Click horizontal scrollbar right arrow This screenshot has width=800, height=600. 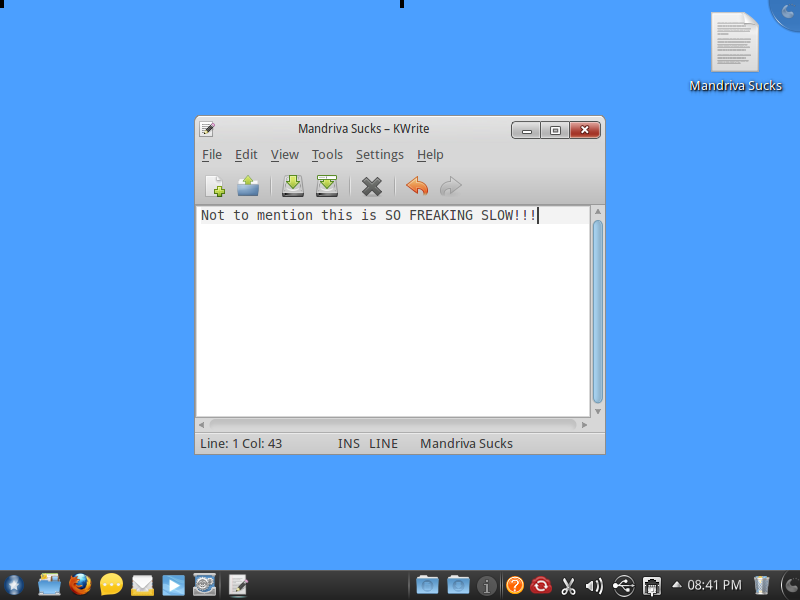pyautogui.click(x=584, y=424)
